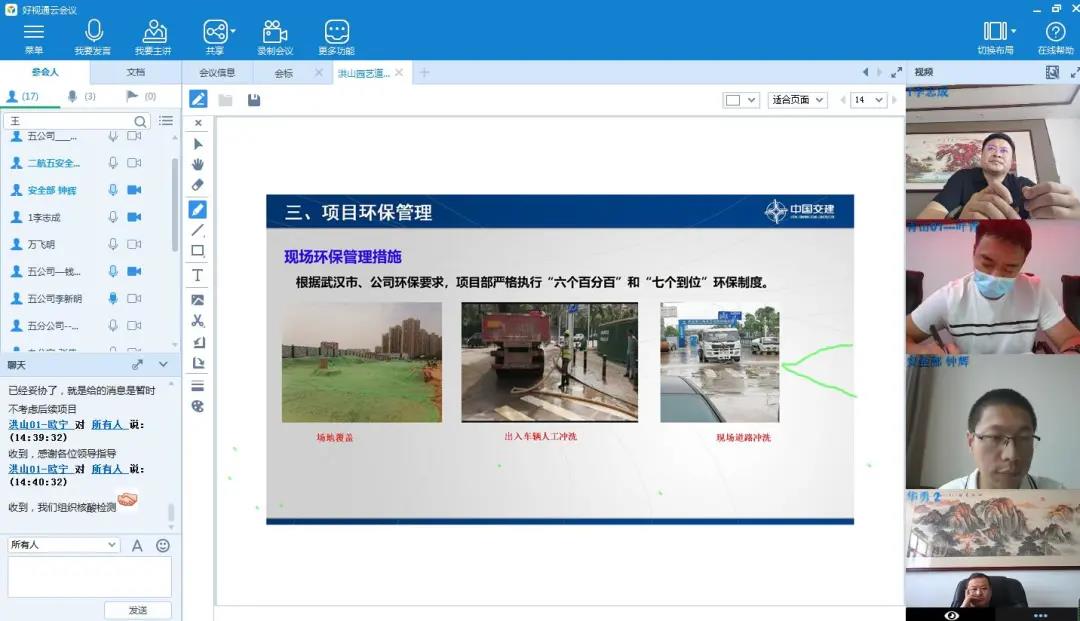Click the scissors screenshot tool
Screen dimensions: 1080x621
(x=198, y=321)
